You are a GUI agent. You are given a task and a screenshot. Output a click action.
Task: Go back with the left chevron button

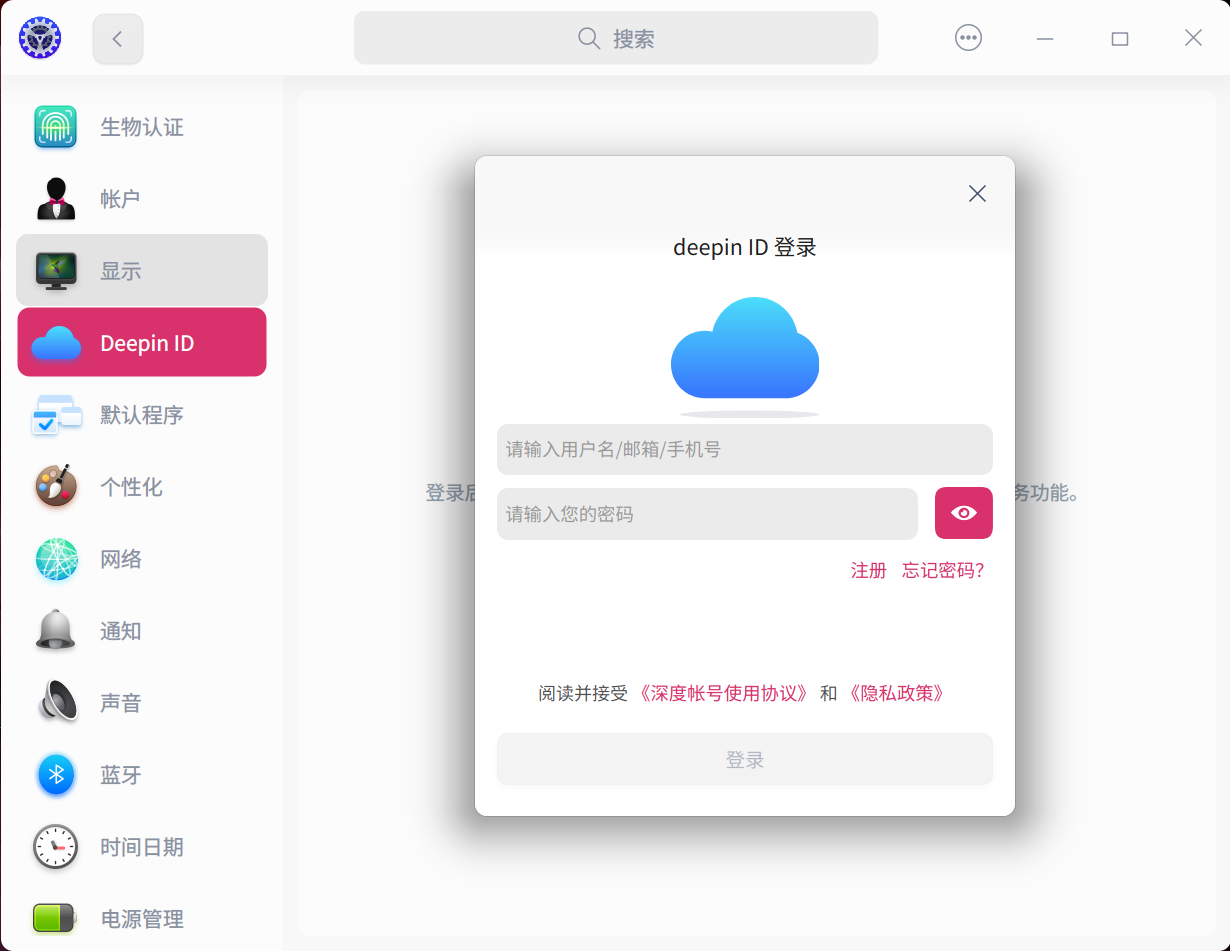click(x=118, y=39)
